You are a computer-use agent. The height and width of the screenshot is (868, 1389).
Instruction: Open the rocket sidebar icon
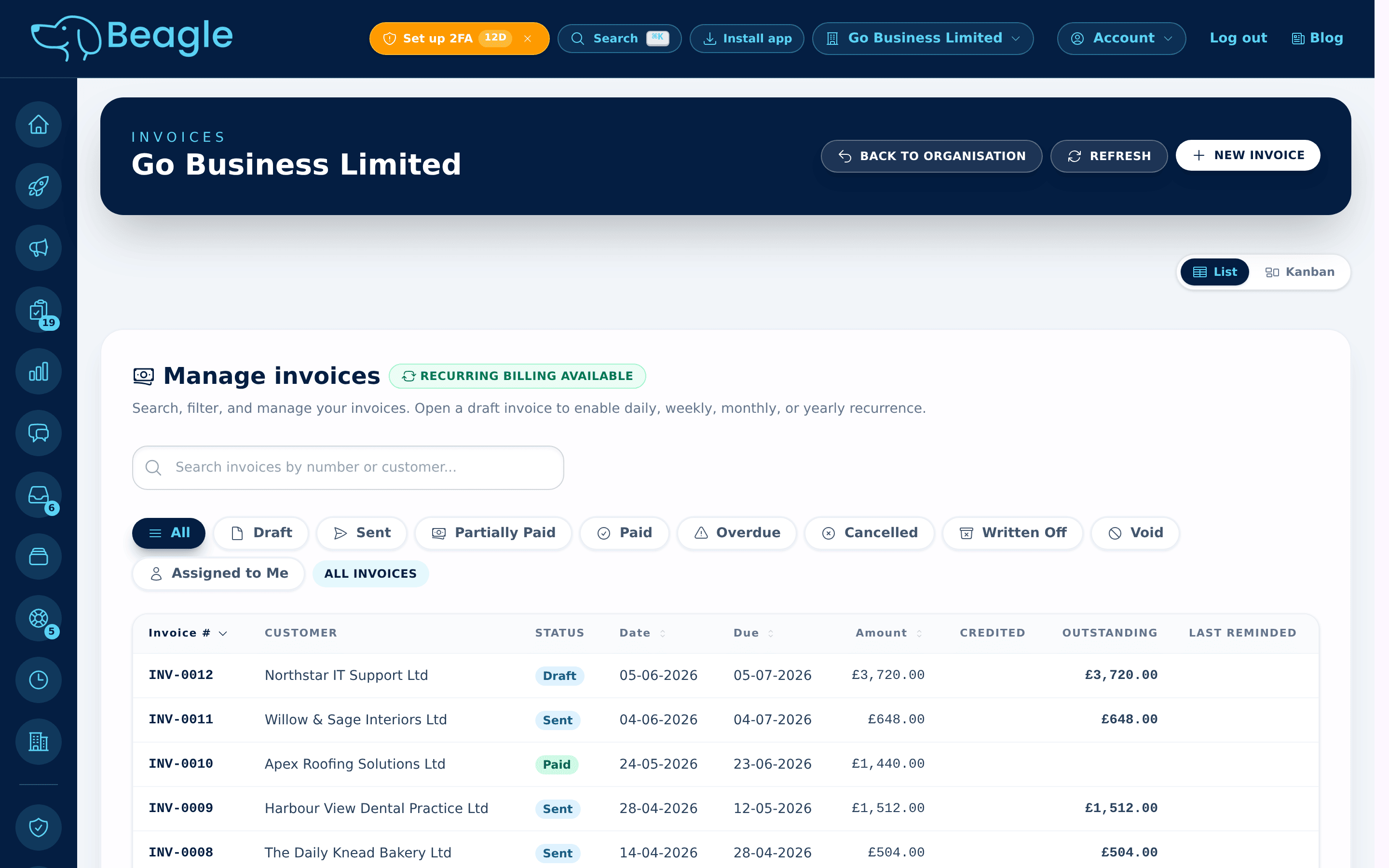click(39, 186)
